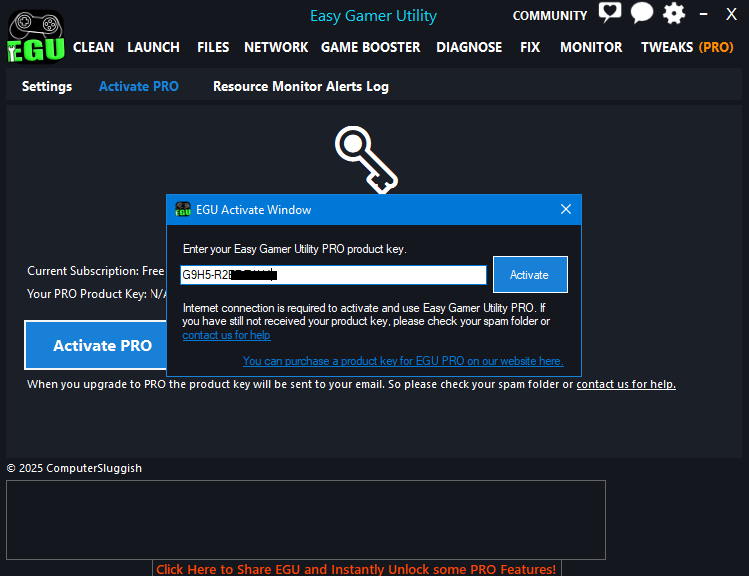The image size is (749, 576).
Task: Open the chat bubble icon
Action: (642, 12)
